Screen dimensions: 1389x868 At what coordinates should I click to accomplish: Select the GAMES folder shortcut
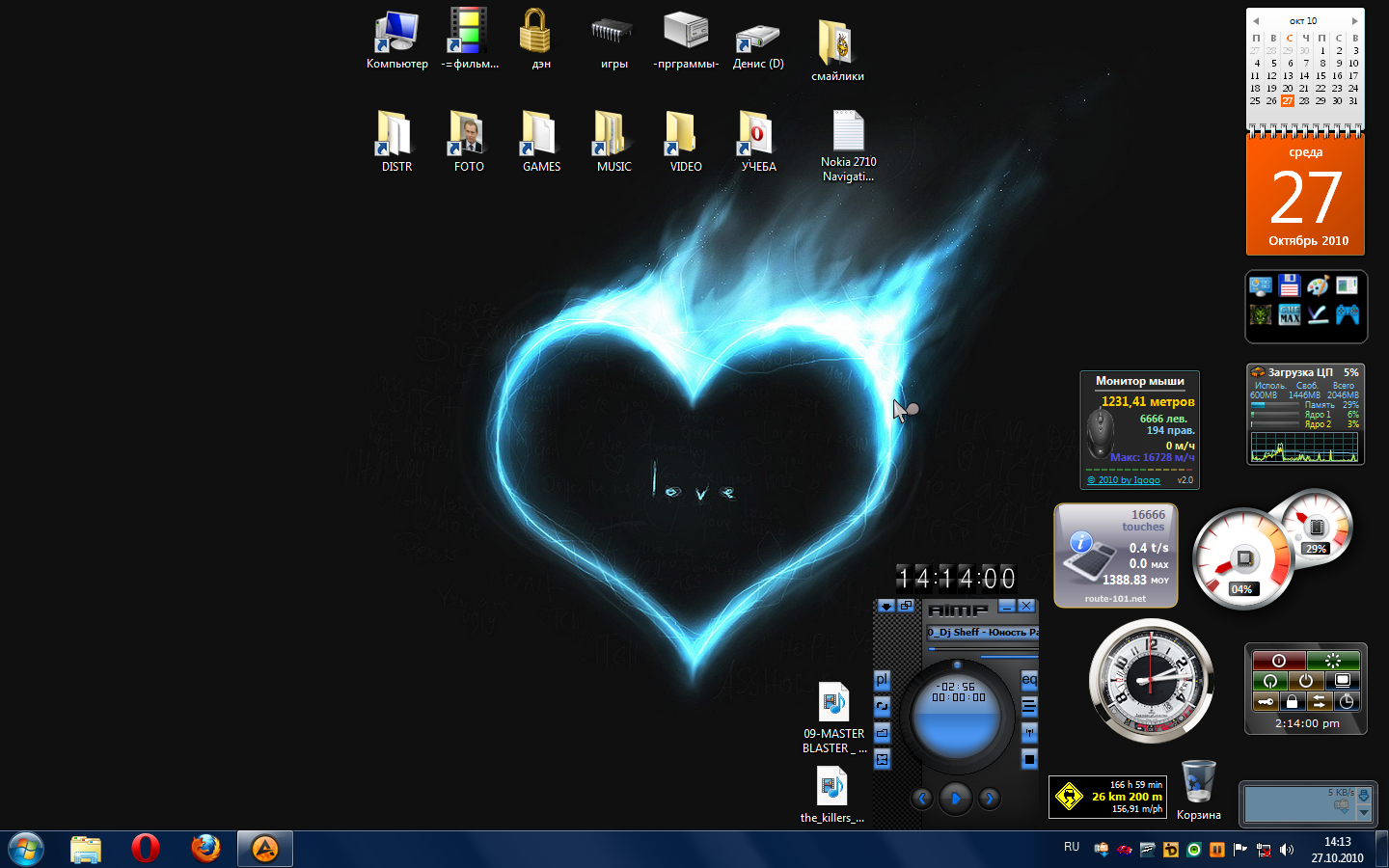tap(541, 142)
